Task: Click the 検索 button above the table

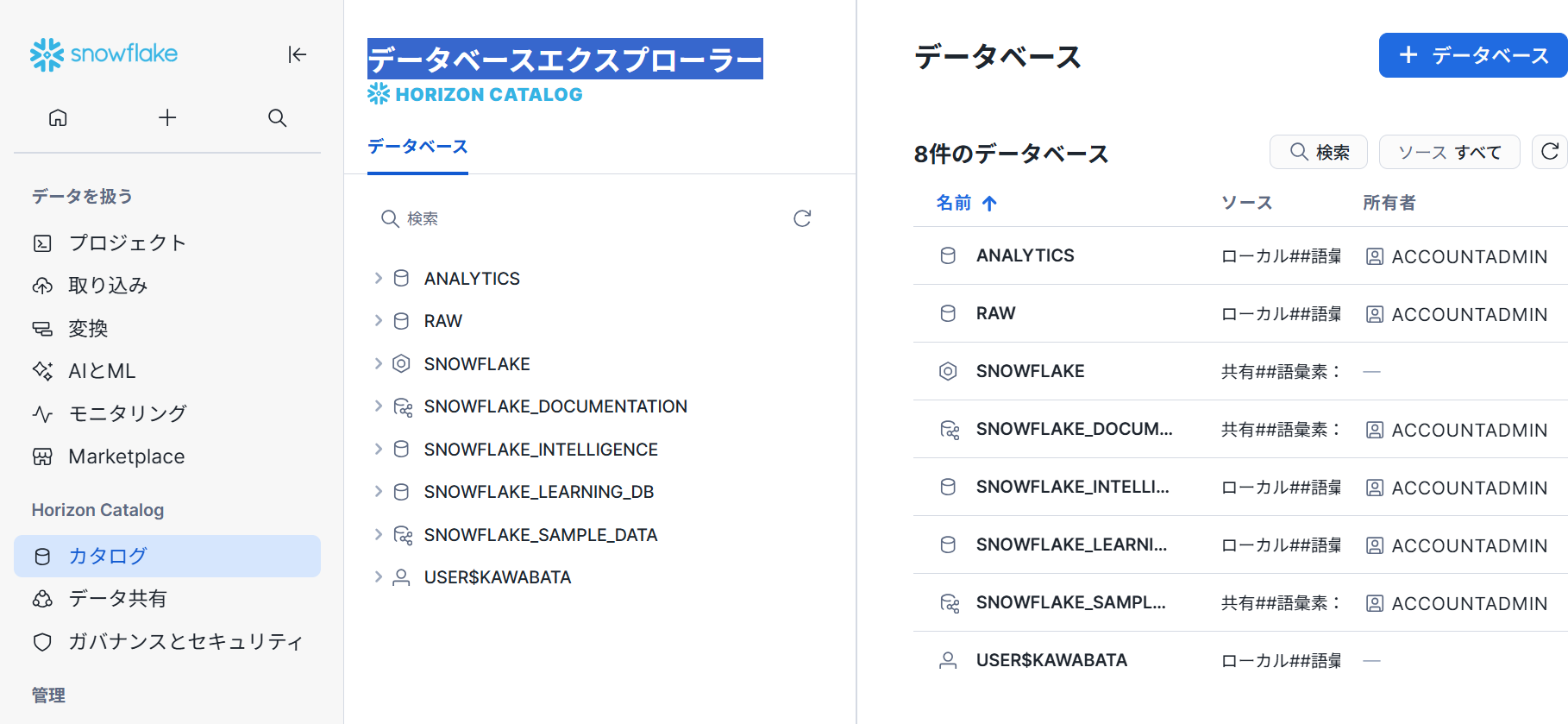Action: (1319, 152)
